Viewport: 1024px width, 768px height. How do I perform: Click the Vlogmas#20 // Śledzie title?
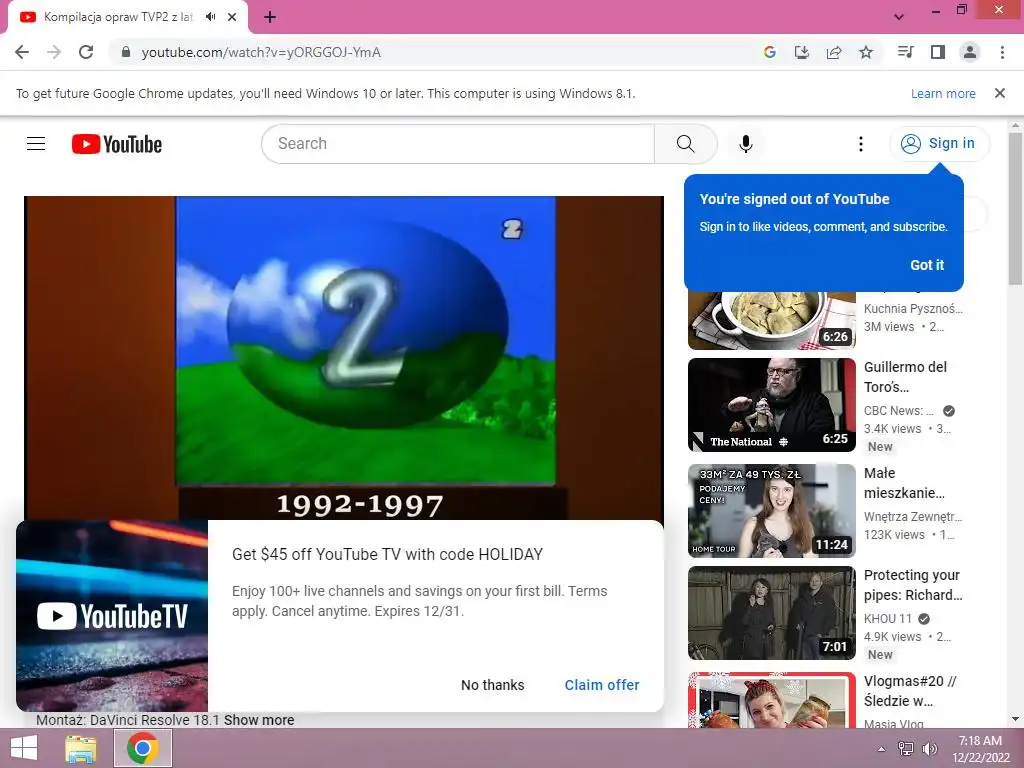910,690
